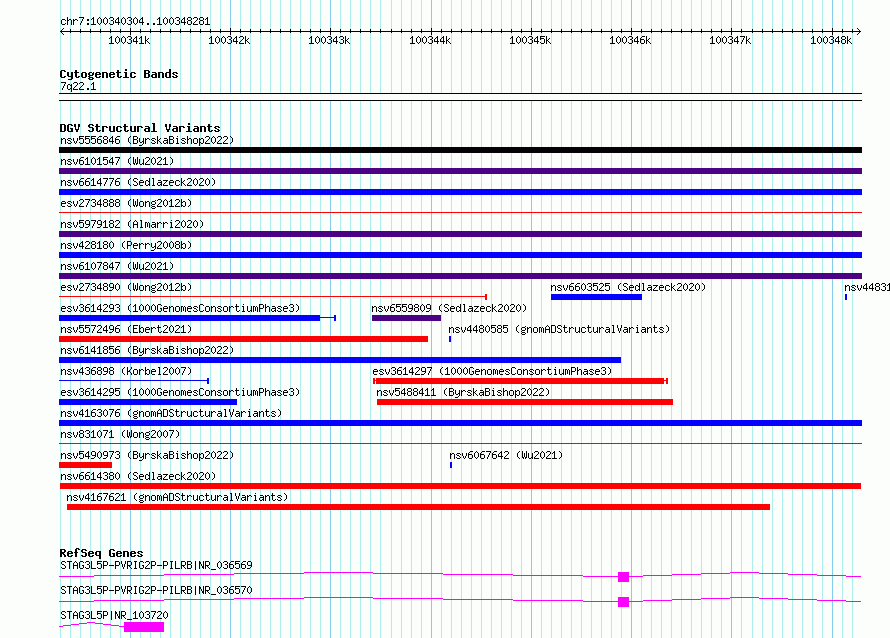Click the esv3614297 1000GenomesConsortiumPhase3 red bar
The width and height of the screenshot is (890, 638).
tap(520, 381)
